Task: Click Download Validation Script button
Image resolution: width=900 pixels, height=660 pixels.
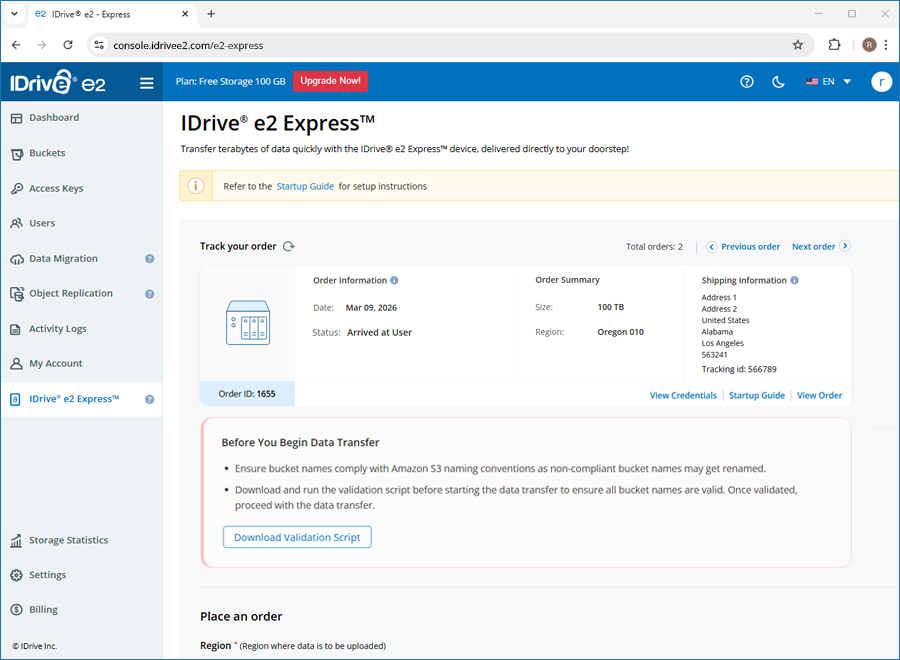Action: (297, 537)
